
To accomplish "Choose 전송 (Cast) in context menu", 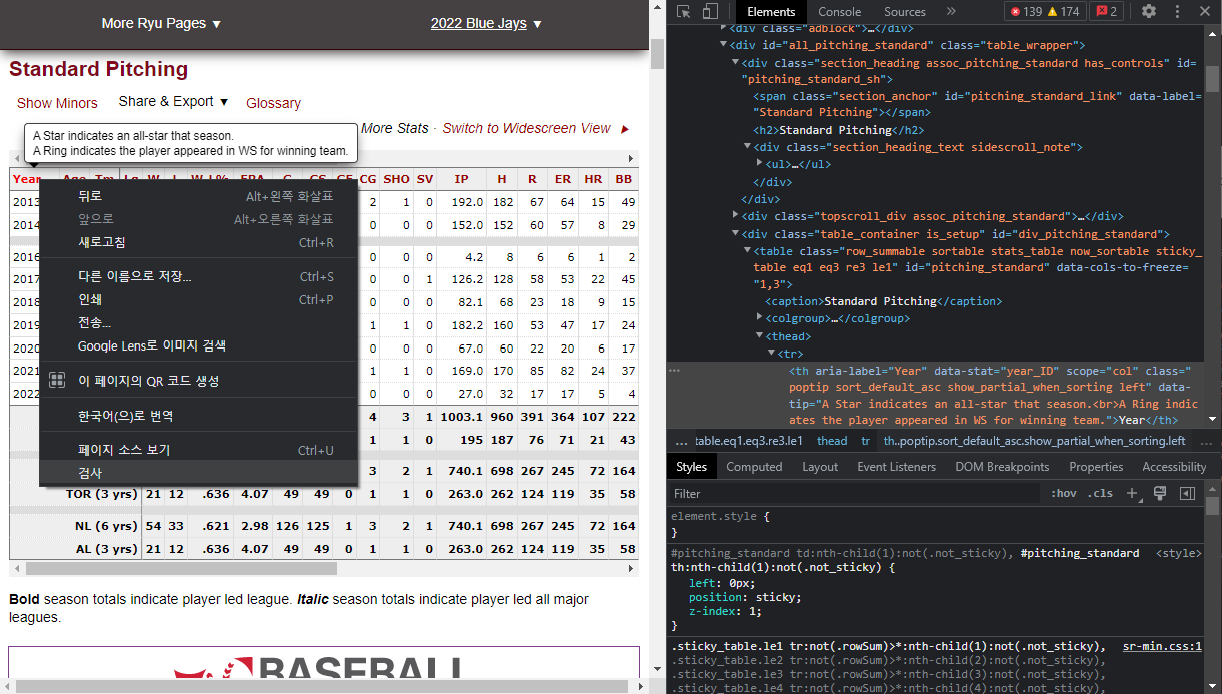I will click(x=198, y=322).
